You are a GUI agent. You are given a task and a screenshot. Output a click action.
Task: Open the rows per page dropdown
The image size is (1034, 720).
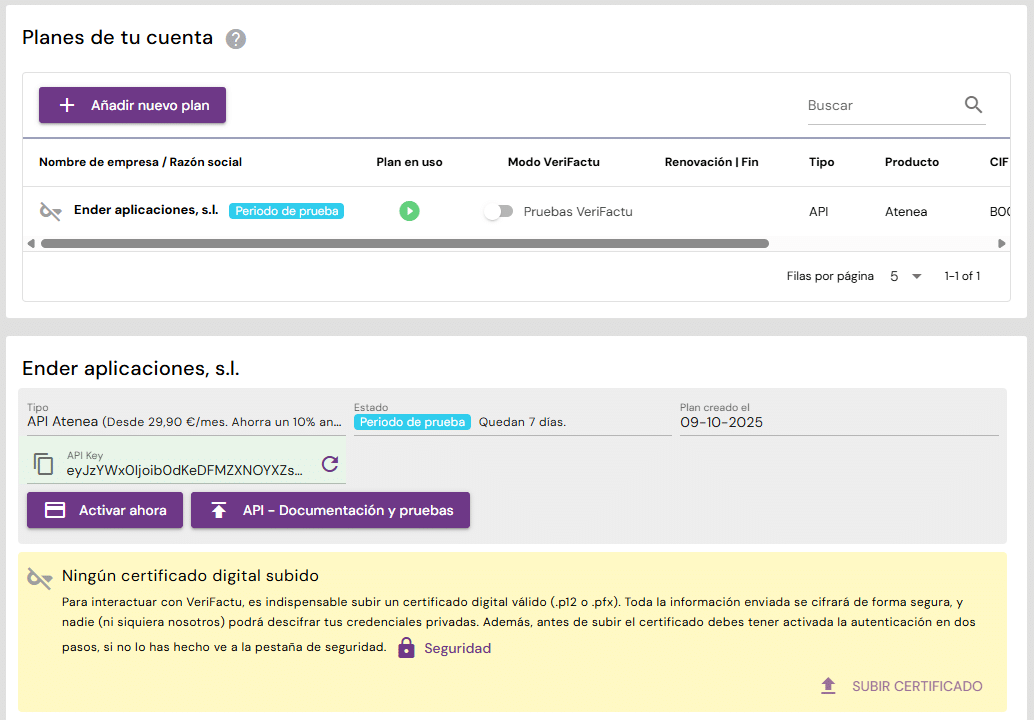click(x=906, y=276)
